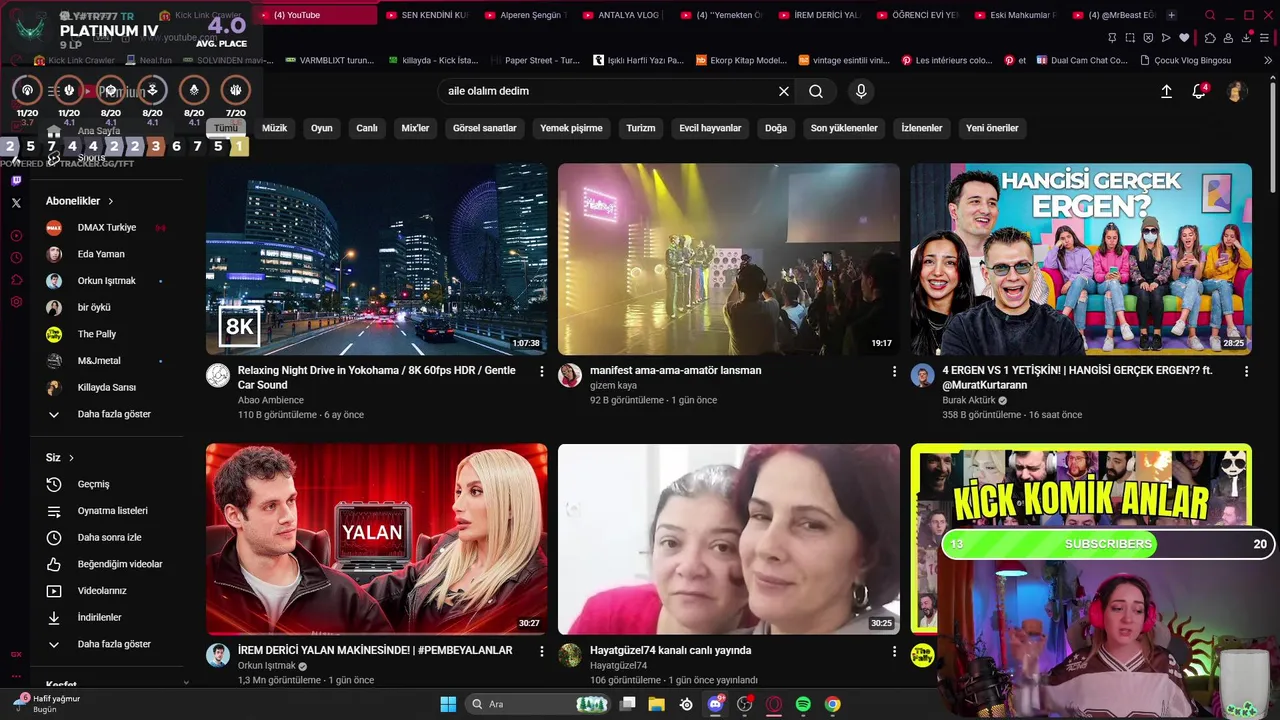1280x720 pixels.
Task: Select the Oyun filter chip
Action: pyautogui.click(x=321, y=128)
